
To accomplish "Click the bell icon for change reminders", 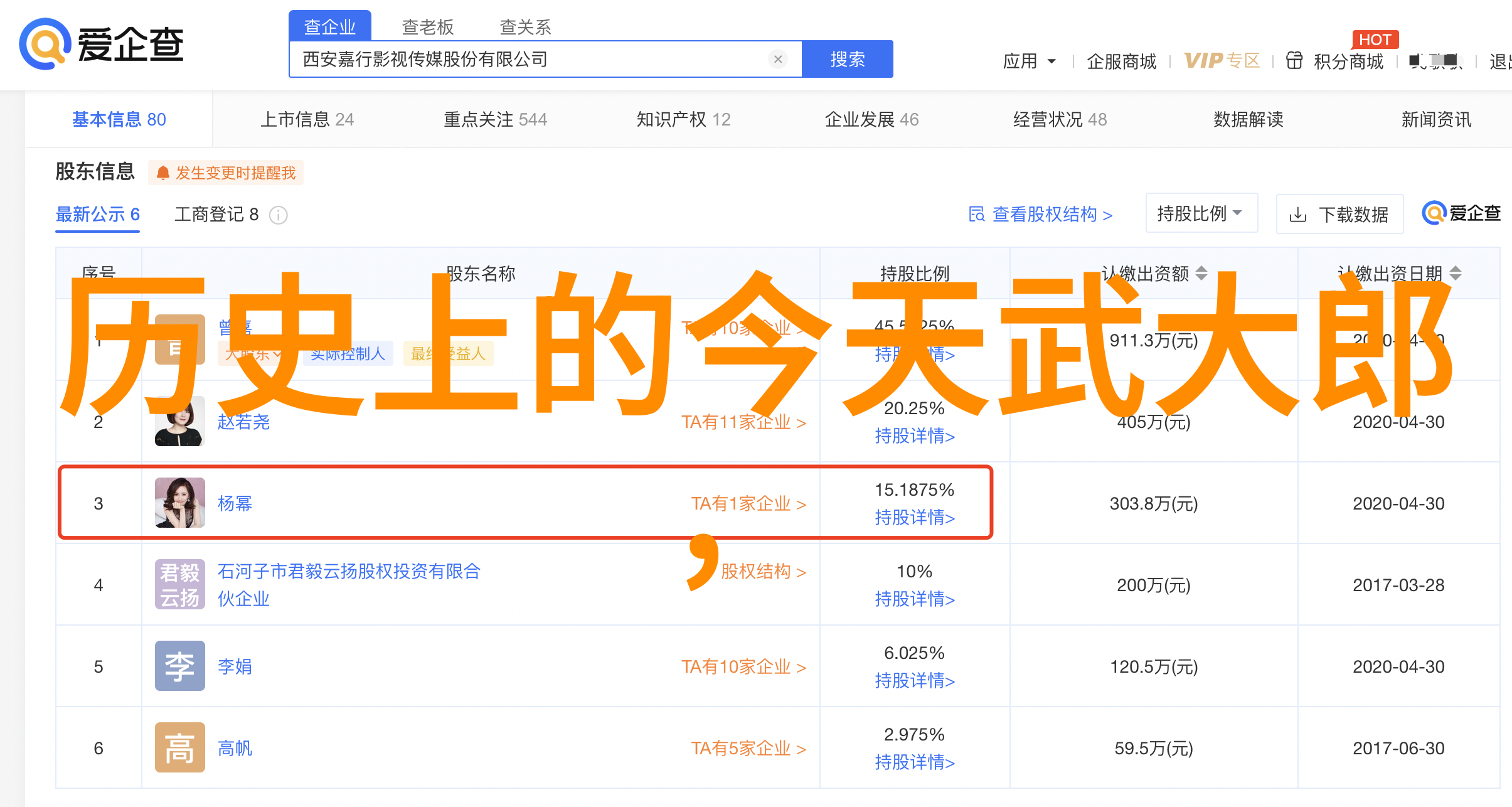I will (x=163, y=173).
